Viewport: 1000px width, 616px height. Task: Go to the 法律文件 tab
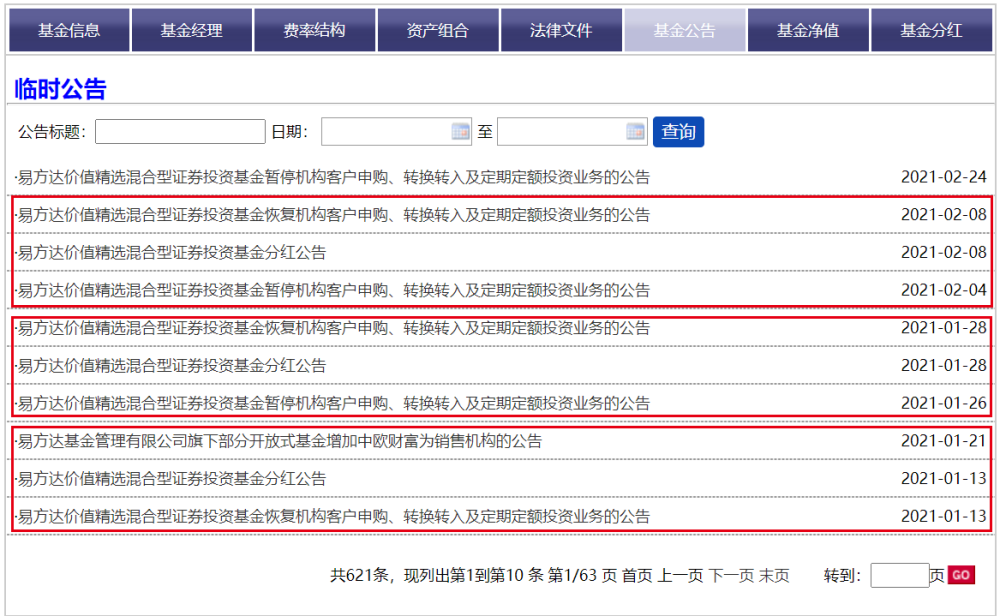click(x=561, y=30)
